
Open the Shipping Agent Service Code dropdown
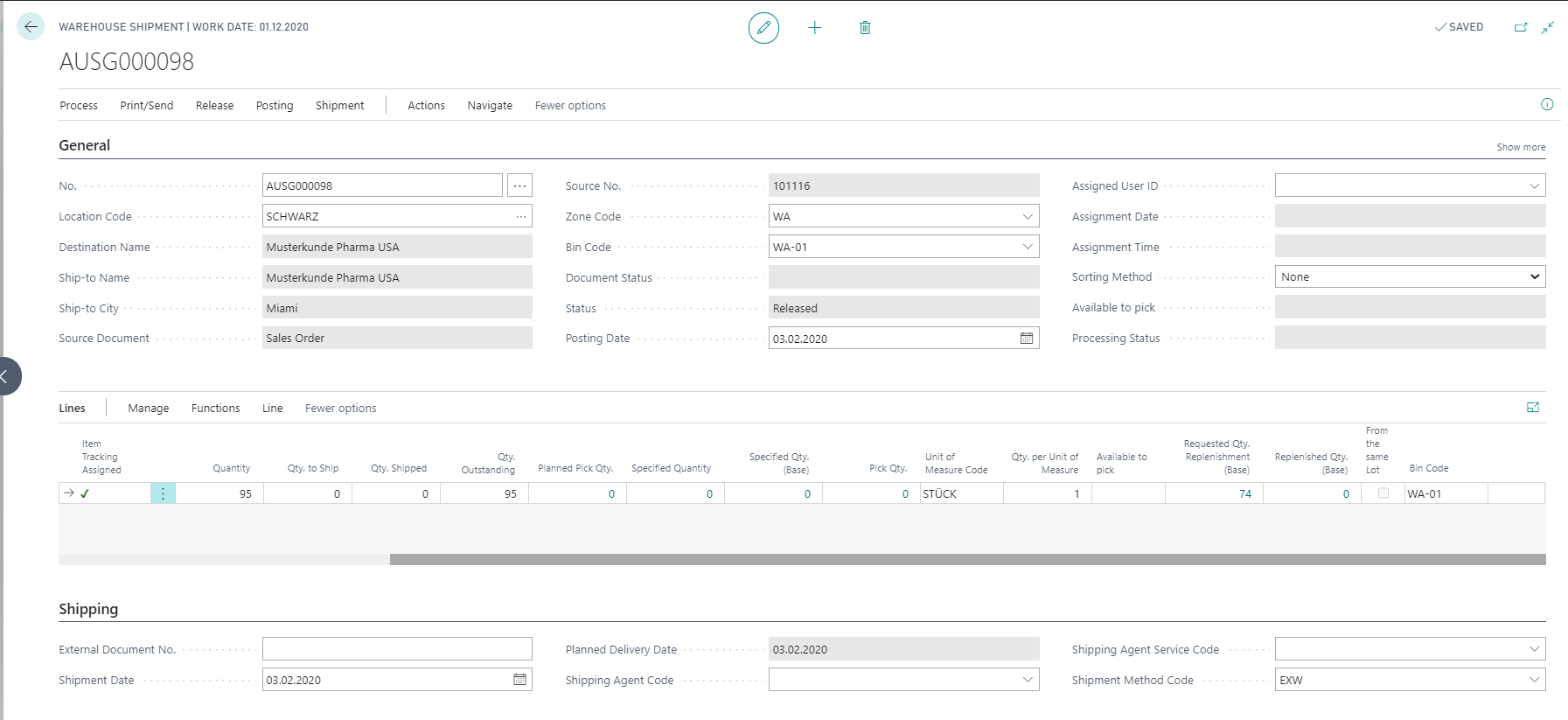pos(1534,649)
